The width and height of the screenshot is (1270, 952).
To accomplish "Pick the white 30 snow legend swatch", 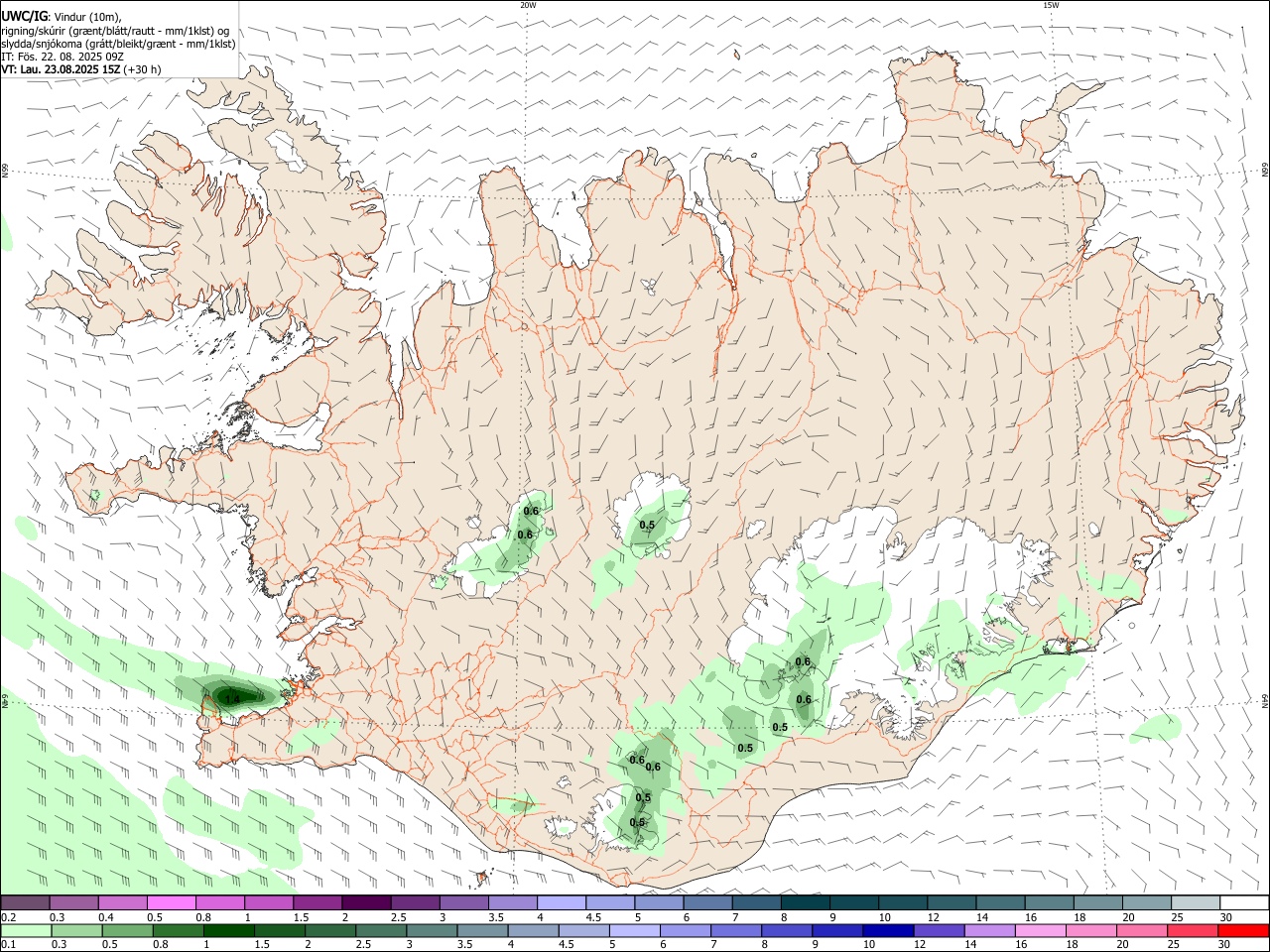I will coord(1244,903).
